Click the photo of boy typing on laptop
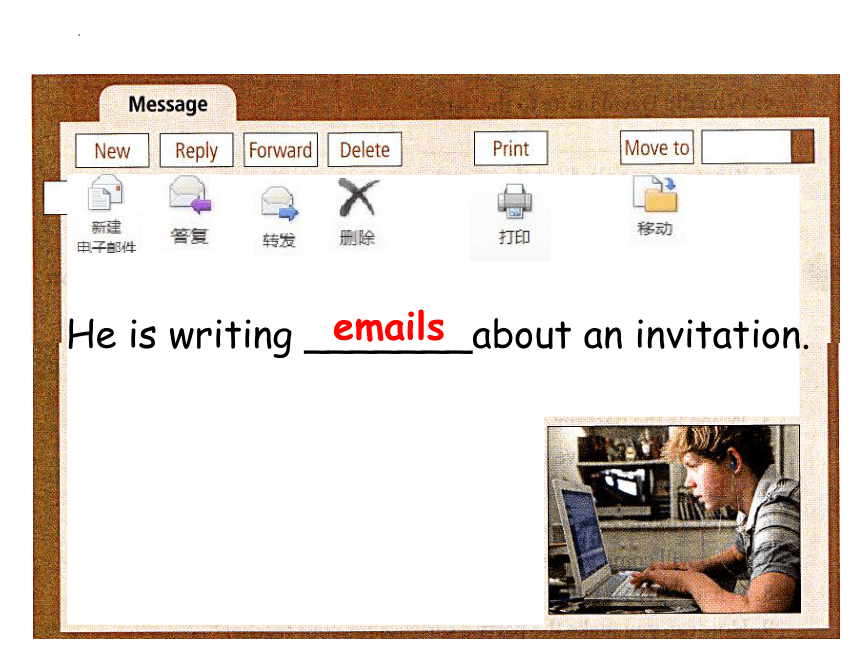Screen dimensions: 860x645 pyautogui.click(x=674, y=519)
